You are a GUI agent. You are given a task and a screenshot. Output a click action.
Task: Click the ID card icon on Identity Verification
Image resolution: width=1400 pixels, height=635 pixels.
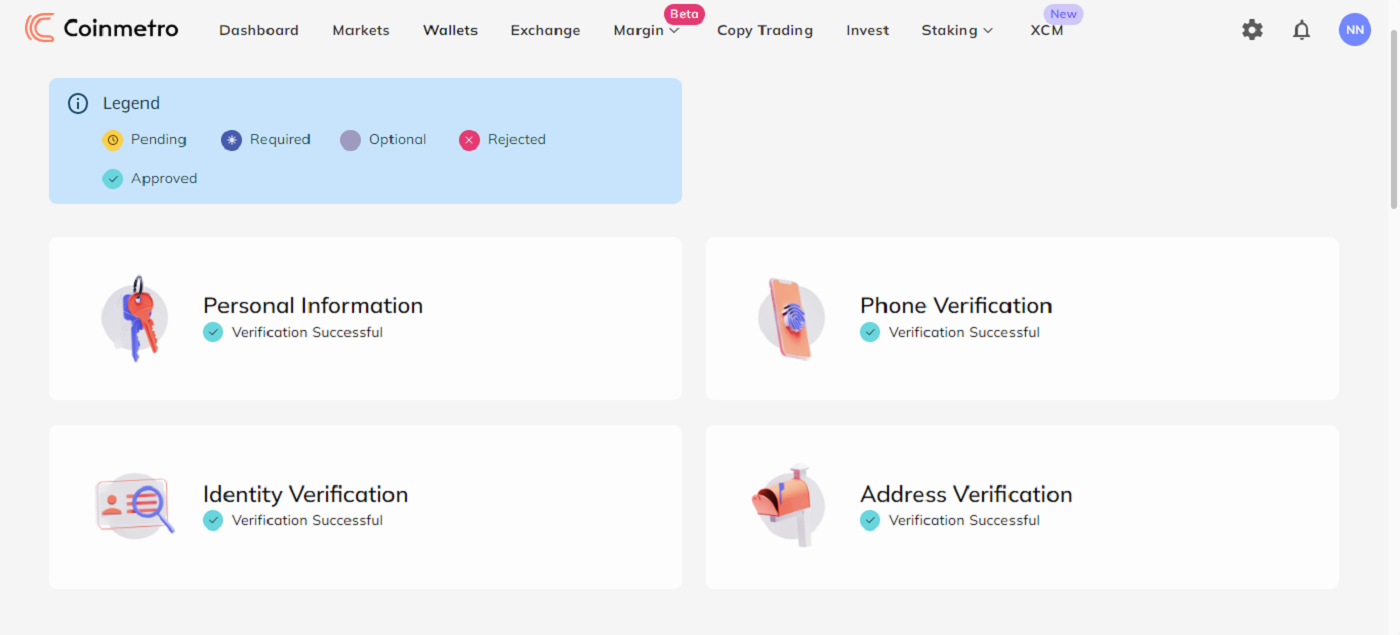(135, 506)
